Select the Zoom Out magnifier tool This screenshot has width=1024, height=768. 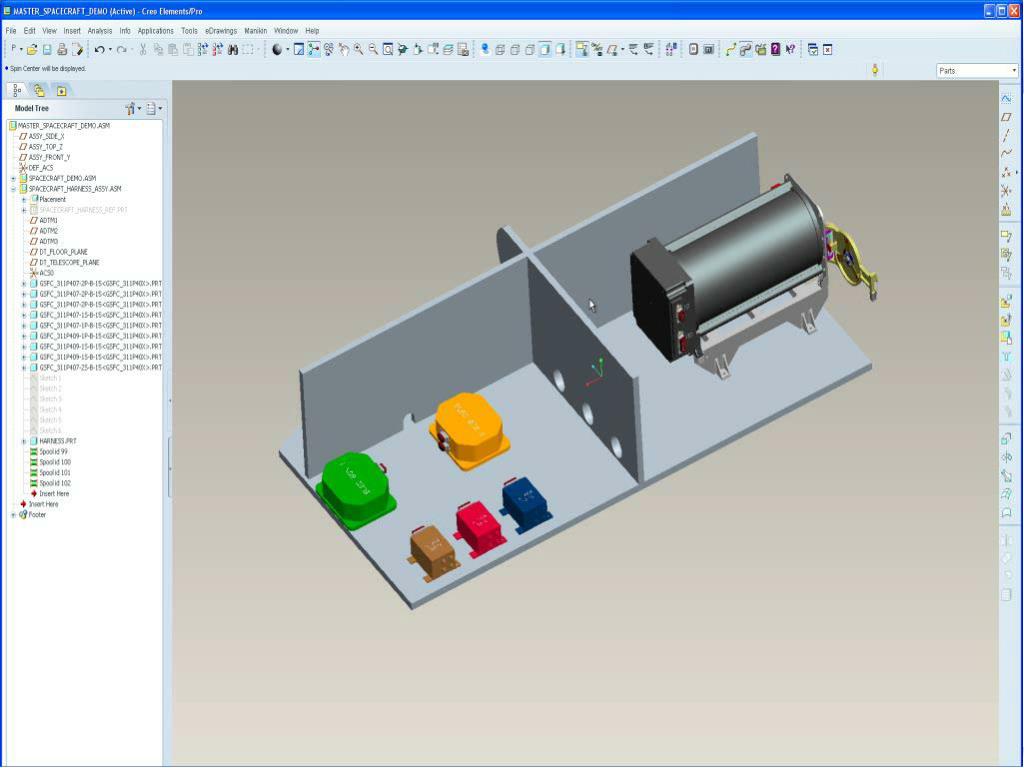point(373,49)
